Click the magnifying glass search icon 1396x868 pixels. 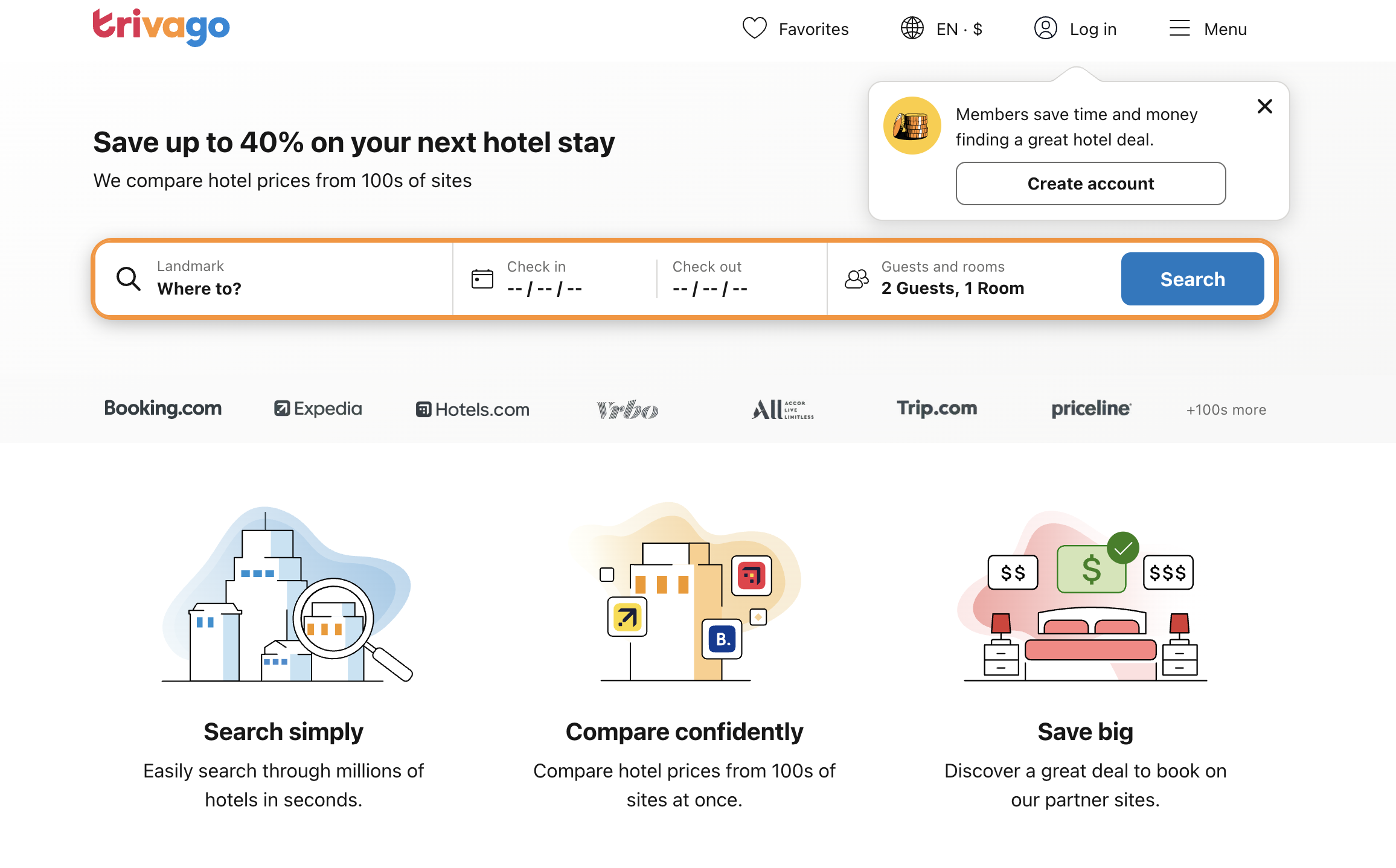(x=129, y=279)
